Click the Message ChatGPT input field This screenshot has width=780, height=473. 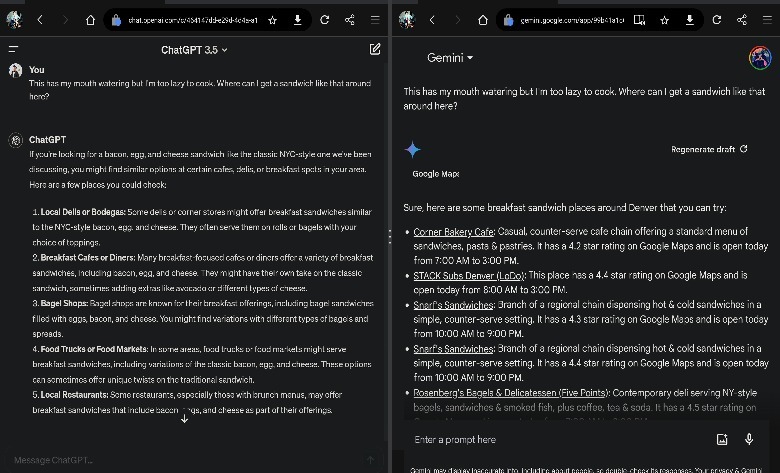click(x=180, y=460)
